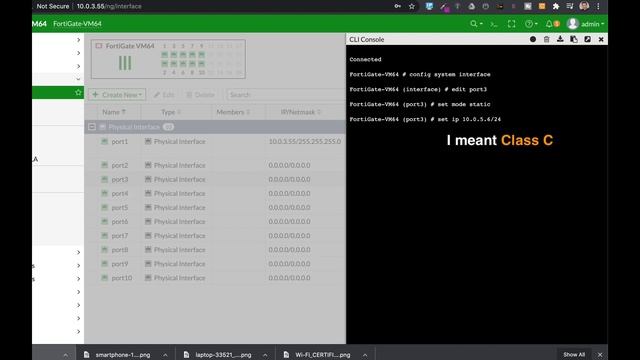Start recording CLI commands
Viewport: 640px width, 360px height.
click(x=533, y=39)
